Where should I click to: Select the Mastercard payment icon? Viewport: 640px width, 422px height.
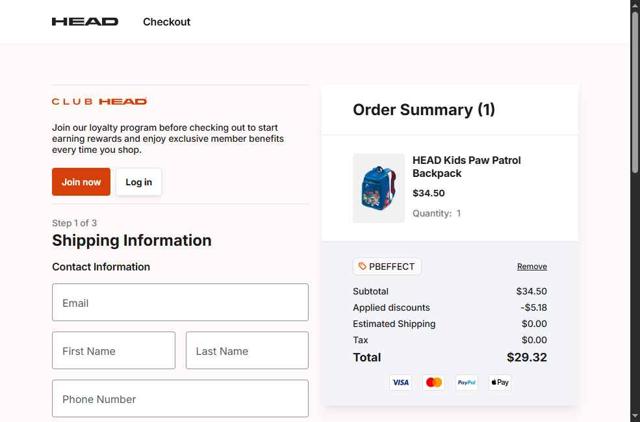click(433, 382)
